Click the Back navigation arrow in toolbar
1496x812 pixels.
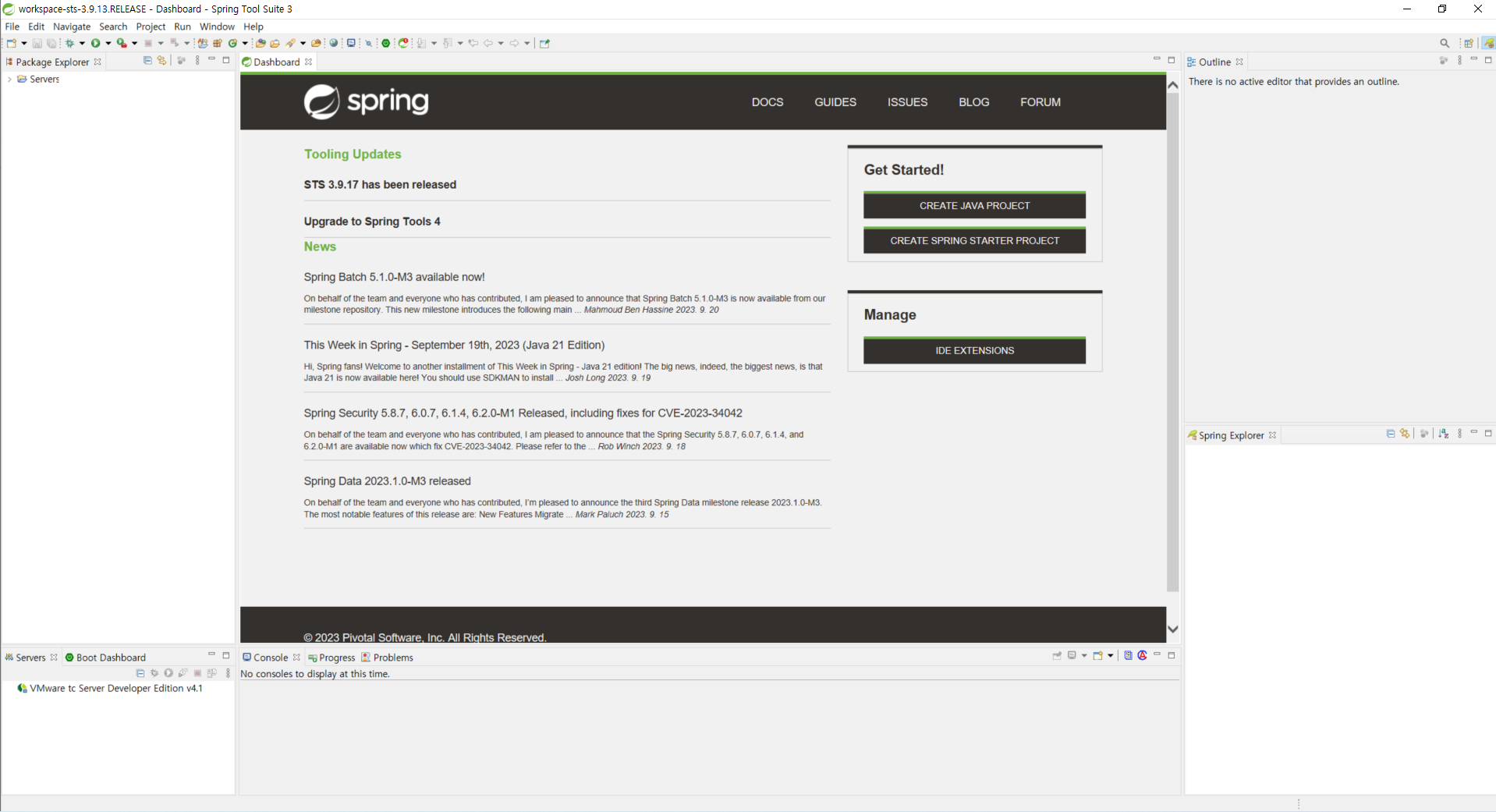487,43
